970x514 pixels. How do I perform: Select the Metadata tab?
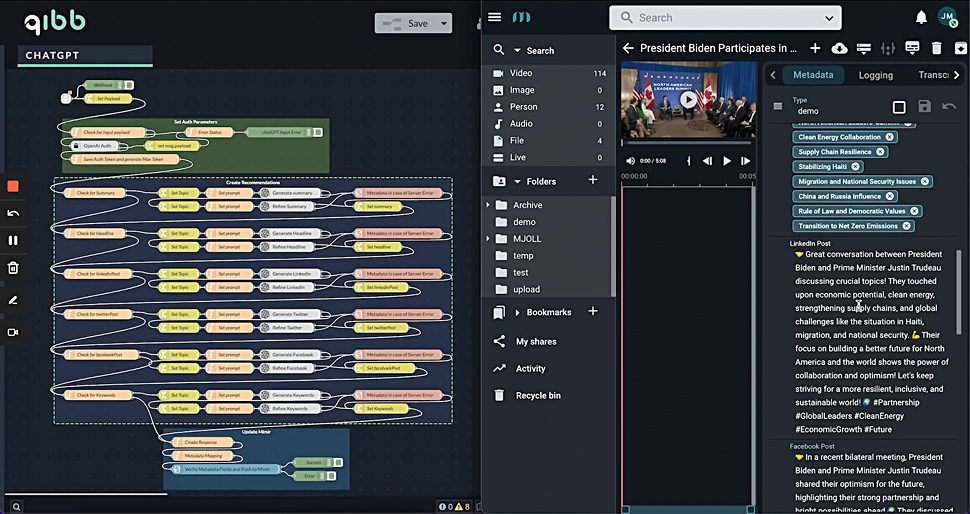(813, 75)
